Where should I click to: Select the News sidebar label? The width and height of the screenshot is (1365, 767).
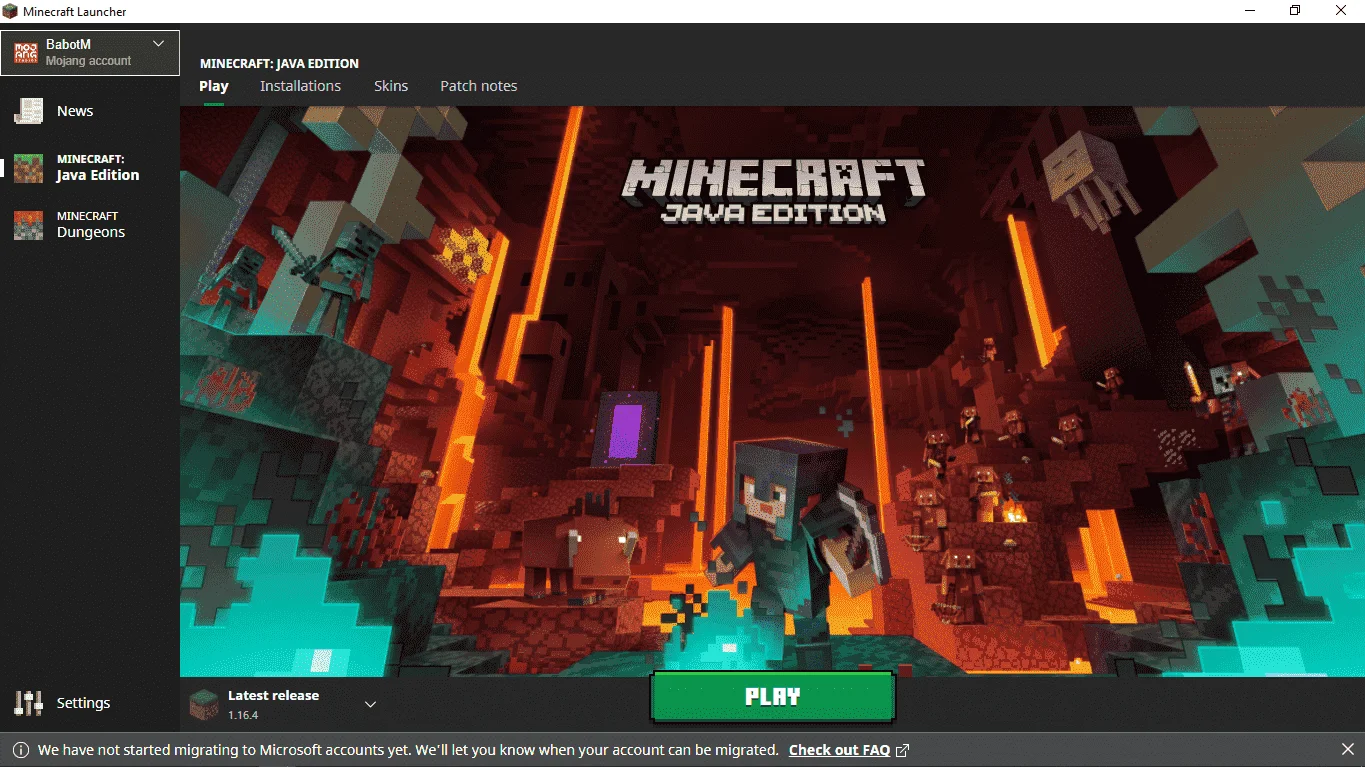click(75, 111)
